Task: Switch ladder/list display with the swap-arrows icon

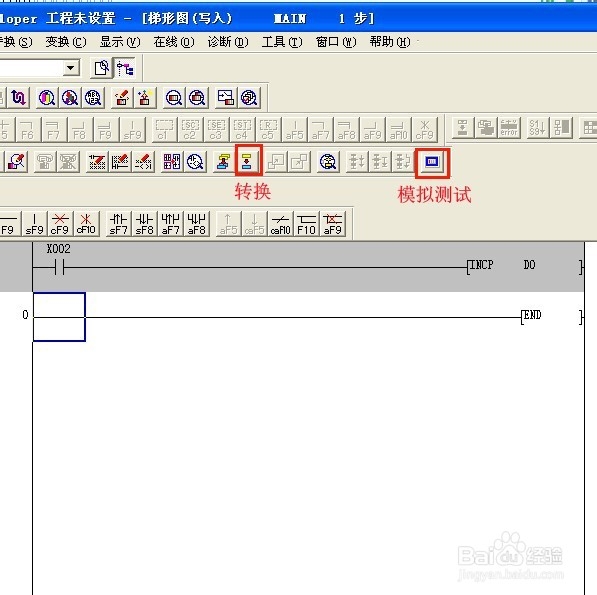Action: pos(18,98)
